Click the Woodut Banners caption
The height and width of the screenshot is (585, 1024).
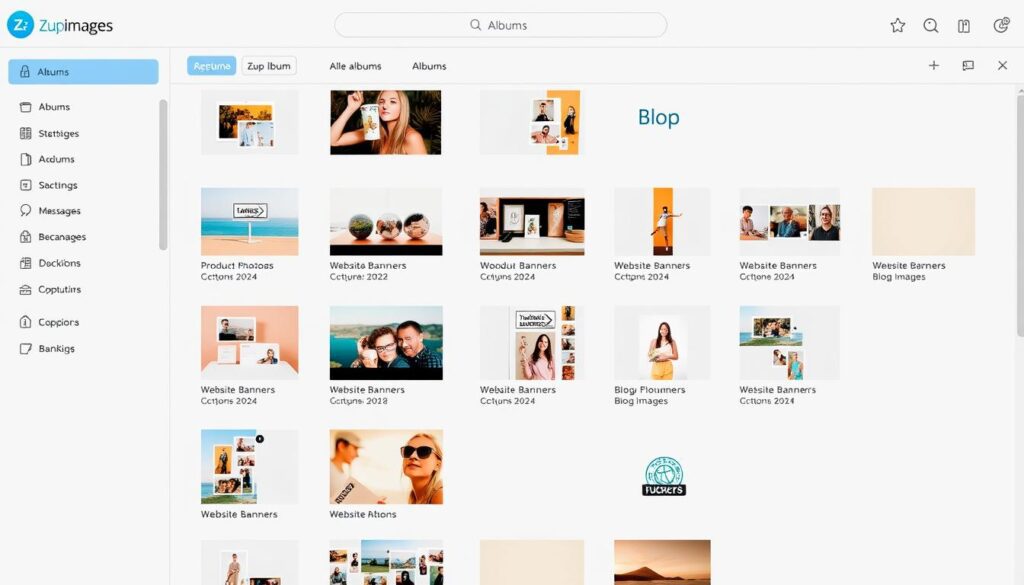[x=518, y=266]
